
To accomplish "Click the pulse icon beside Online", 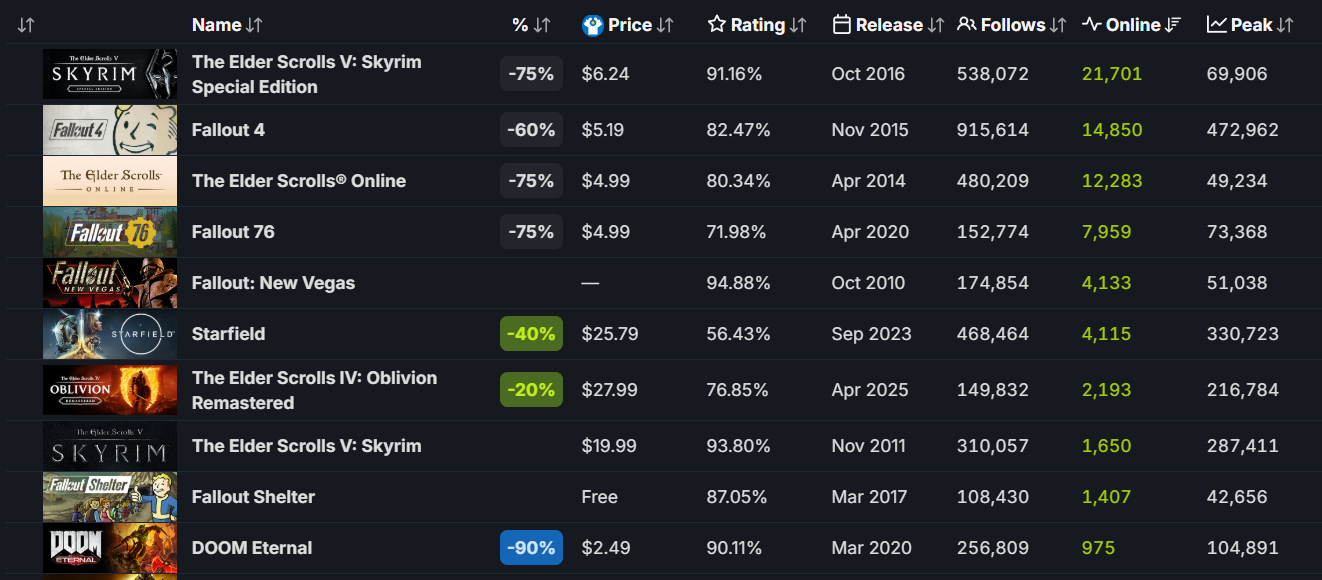I will (x=1092, y=25).
